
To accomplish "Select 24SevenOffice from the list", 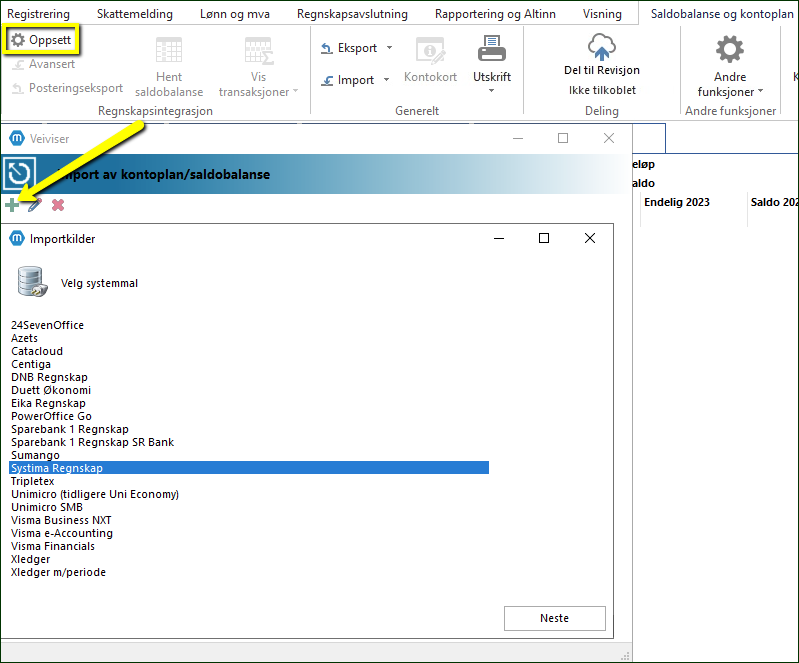I will (x=47, y=325).
